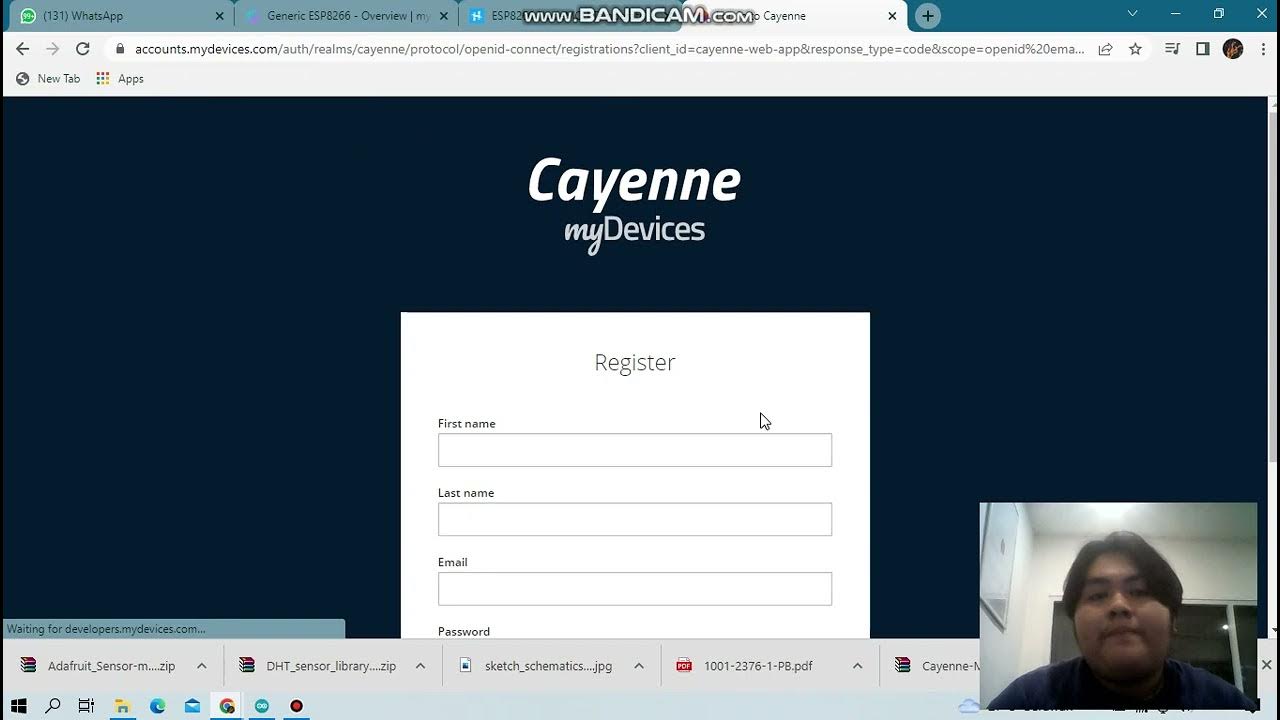This screenshot has height=720, width=1280.
Task: Open the tab search chevron
Action: pyautogui.click(x=1132, y=14)
